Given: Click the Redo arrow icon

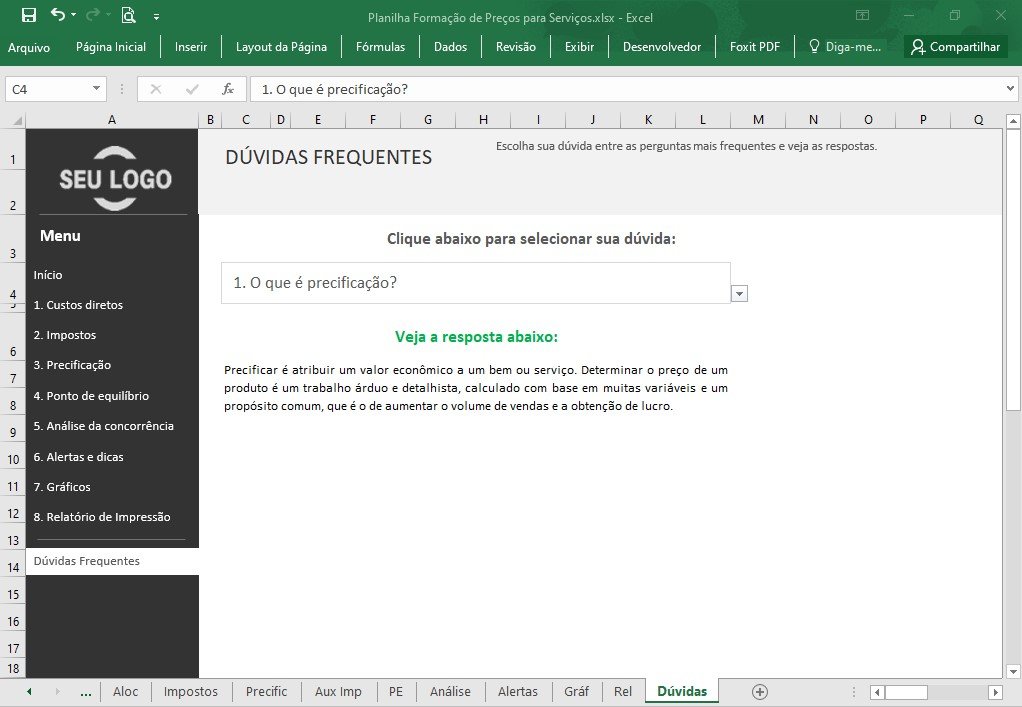Looking at the screenshot, I should click(93, 14).
